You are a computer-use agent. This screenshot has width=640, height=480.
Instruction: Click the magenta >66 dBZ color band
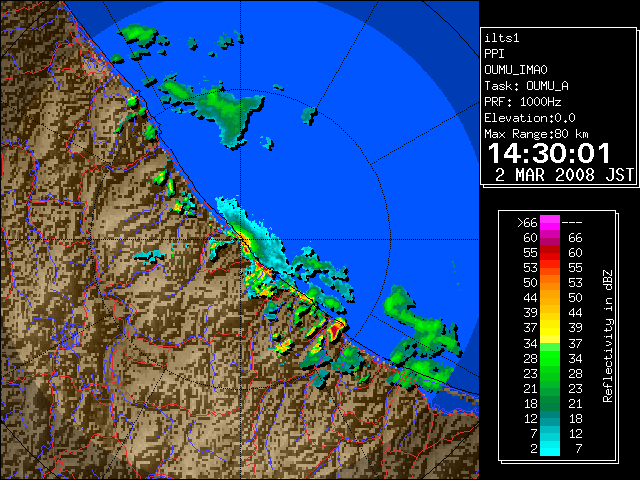click(x=550, y=222)
